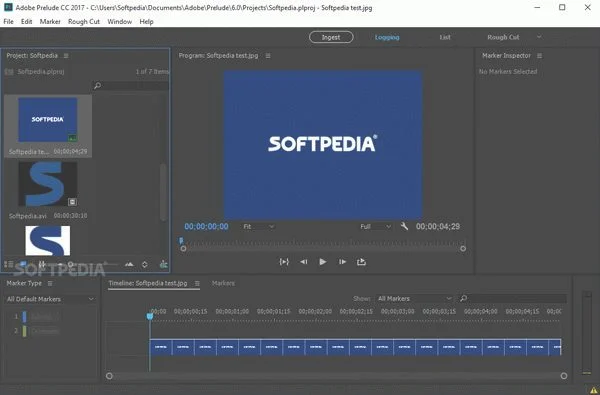Click marker type button numbered 1

click(45, 317)
